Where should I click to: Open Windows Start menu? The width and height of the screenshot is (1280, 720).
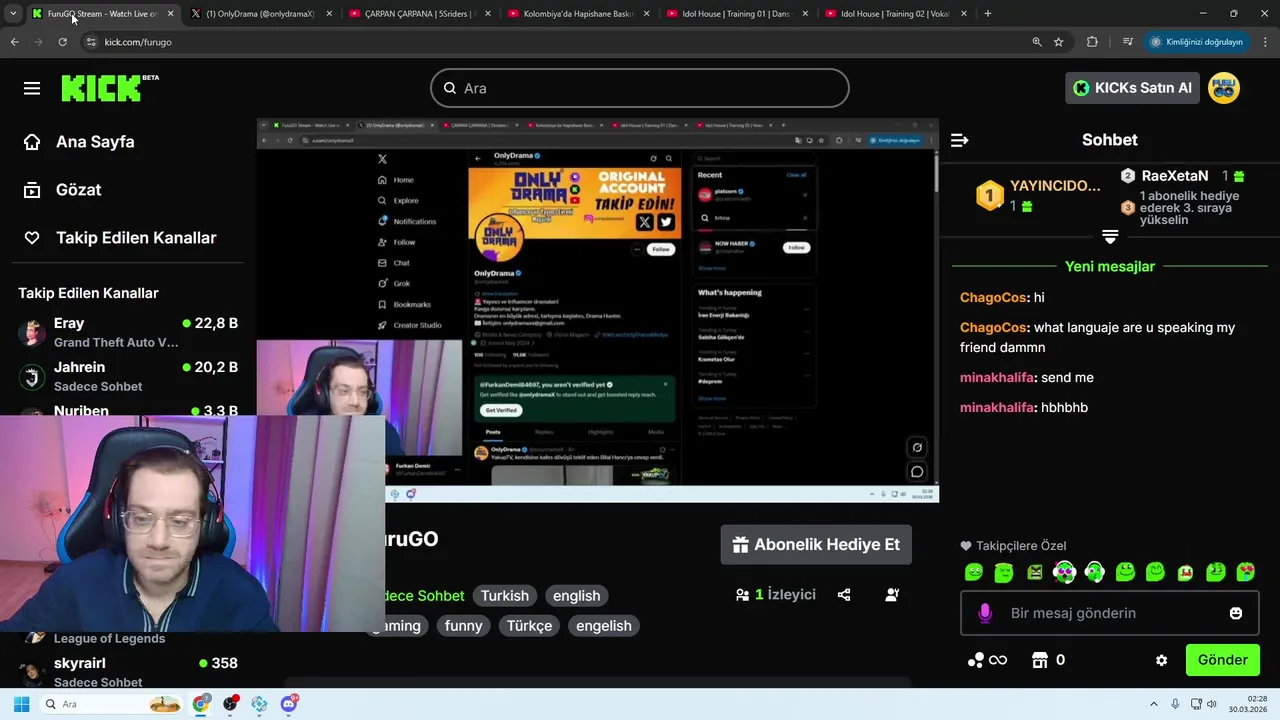(21, 704)
